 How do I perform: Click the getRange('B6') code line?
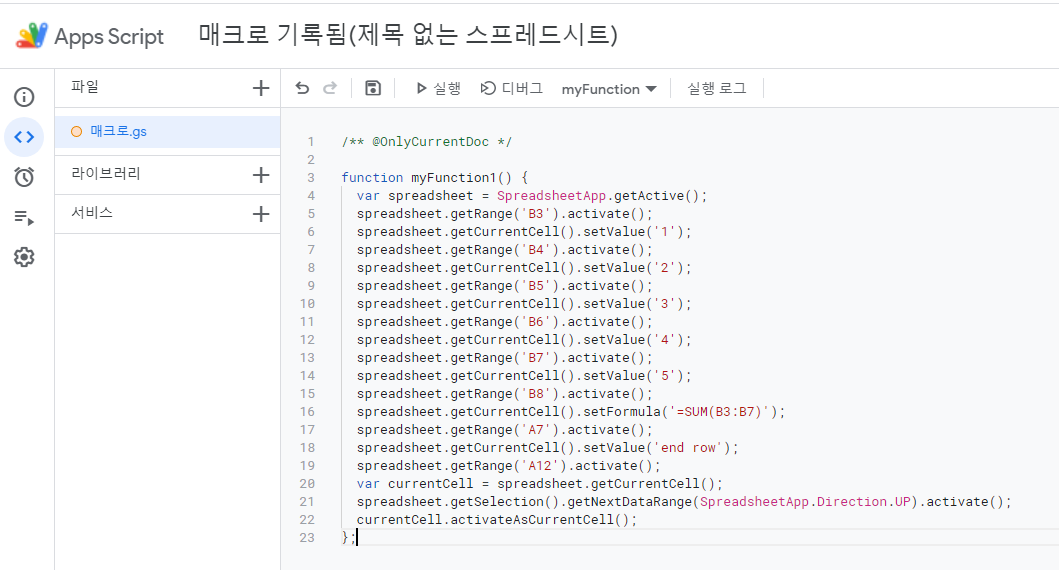coord(505,321)
